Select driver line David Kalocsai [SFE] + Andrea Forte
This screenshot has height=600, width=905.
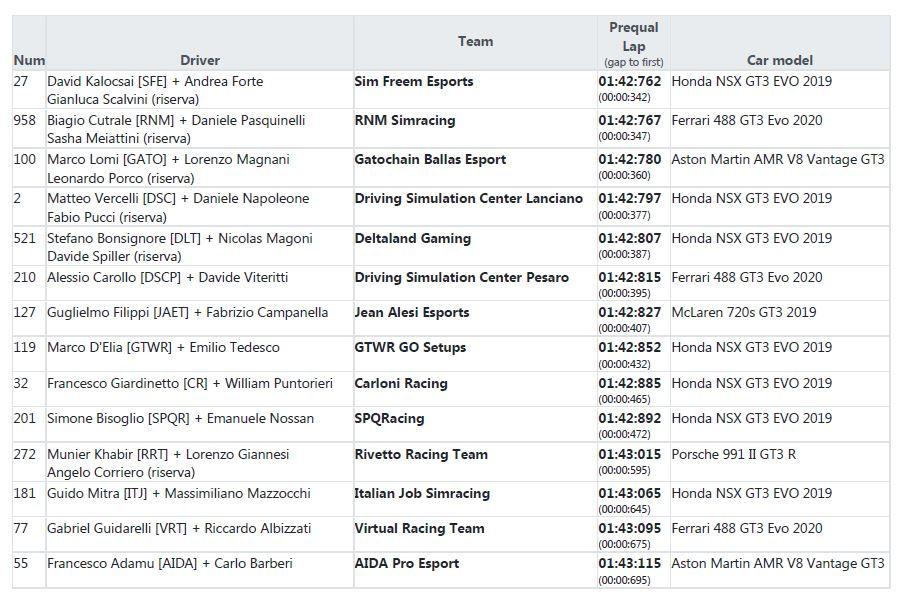tap(155, 81)
